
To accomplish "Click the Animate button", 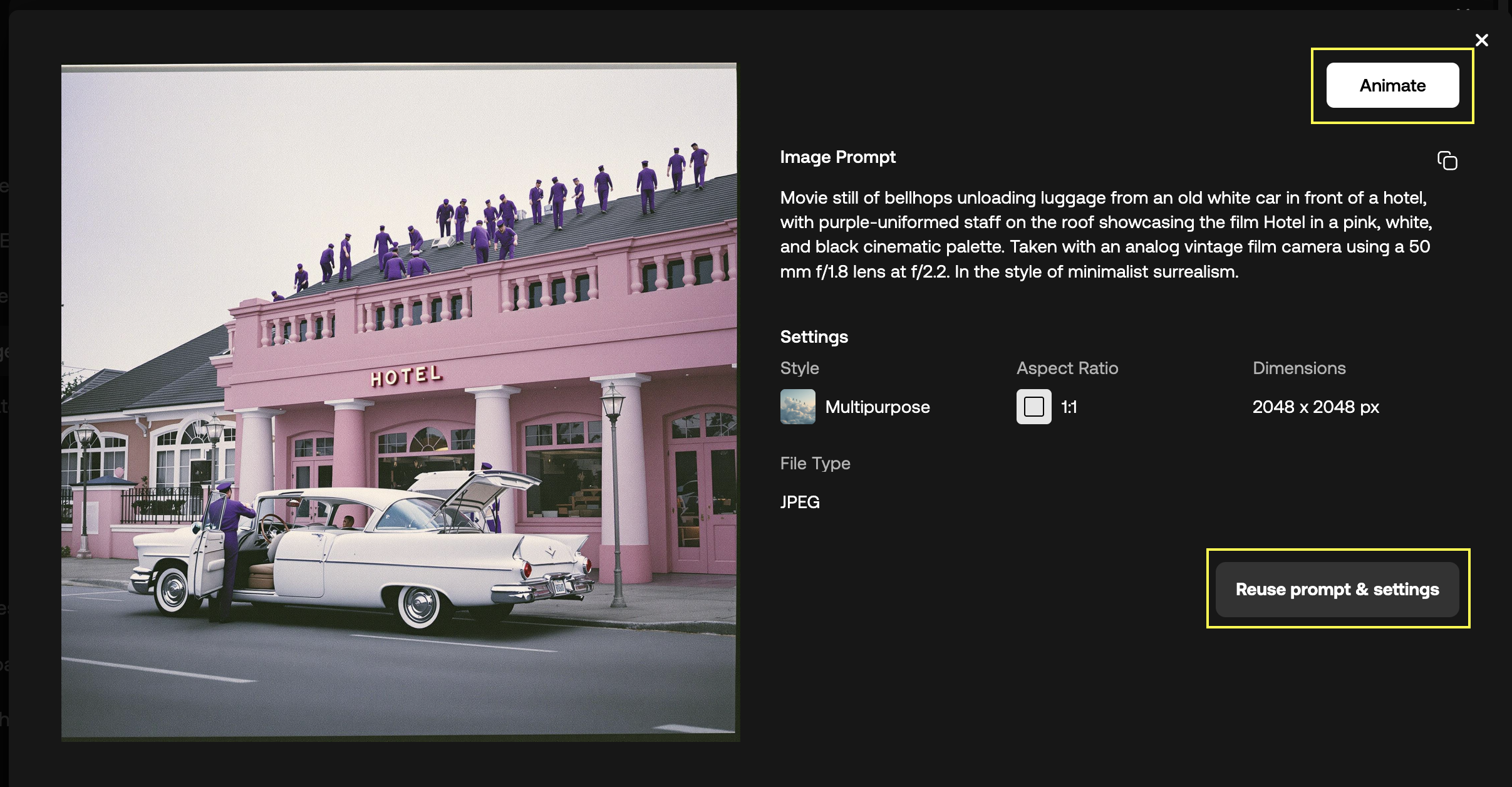I will [x=1392, y=85].
